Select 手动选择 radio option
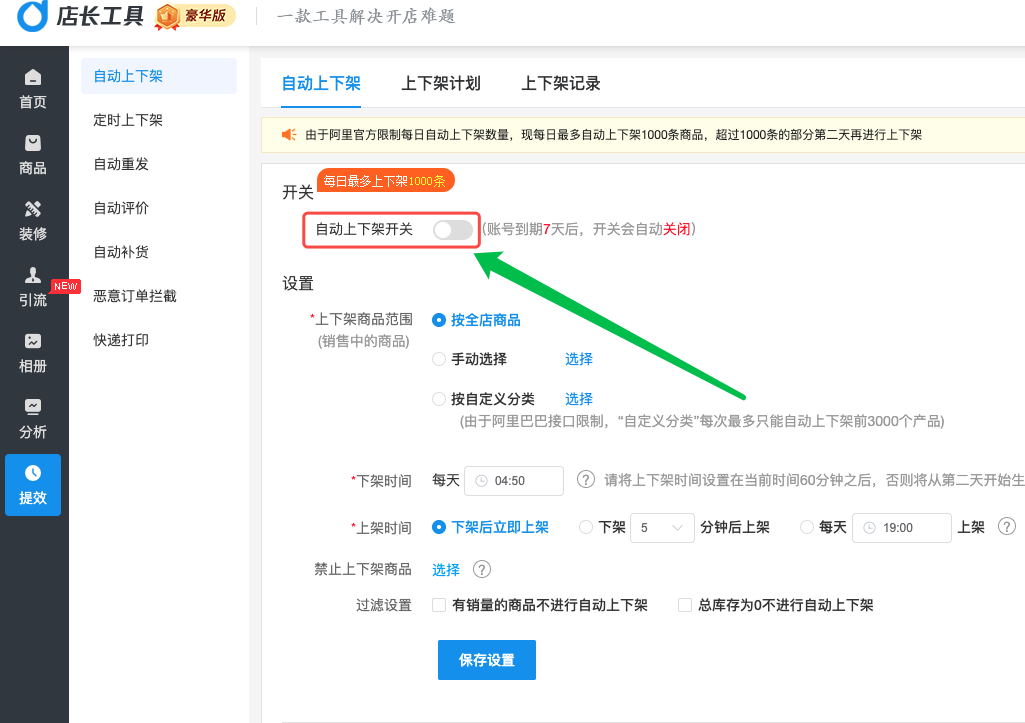Viewport: 1025px width, 723px height. point(439,359)
